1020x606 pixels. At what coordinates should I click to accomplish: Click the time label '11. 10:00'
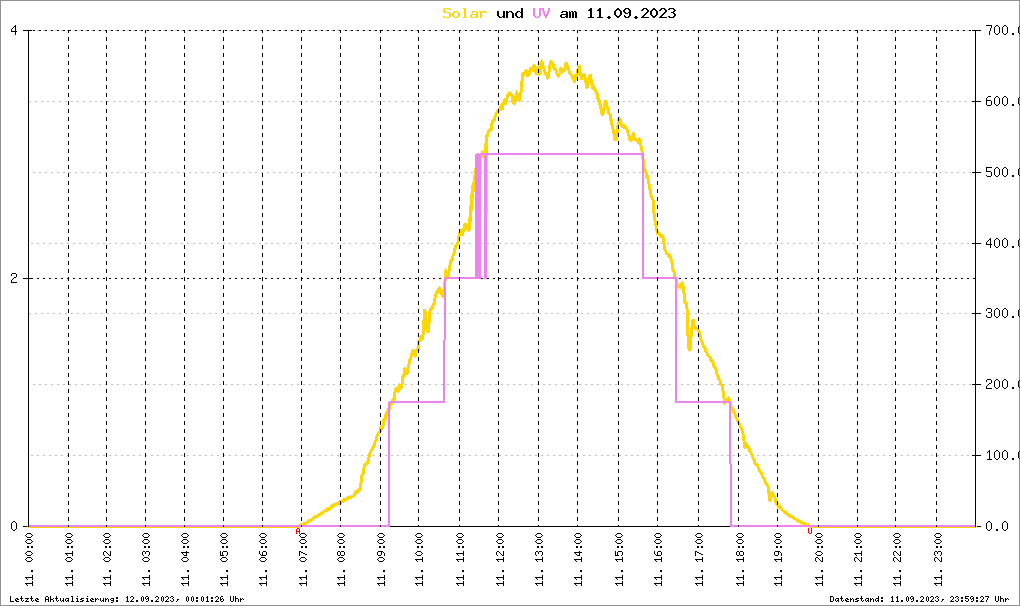coord(420,559)
